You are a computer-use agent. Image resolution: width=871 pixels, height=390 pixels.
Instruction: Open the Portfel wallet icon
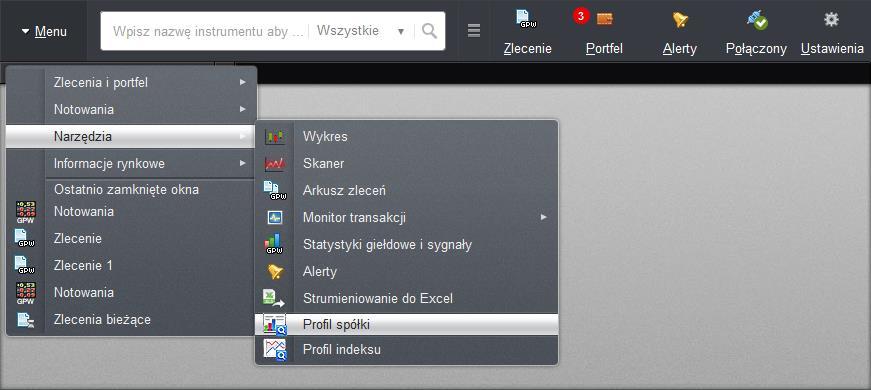point(605,19)
